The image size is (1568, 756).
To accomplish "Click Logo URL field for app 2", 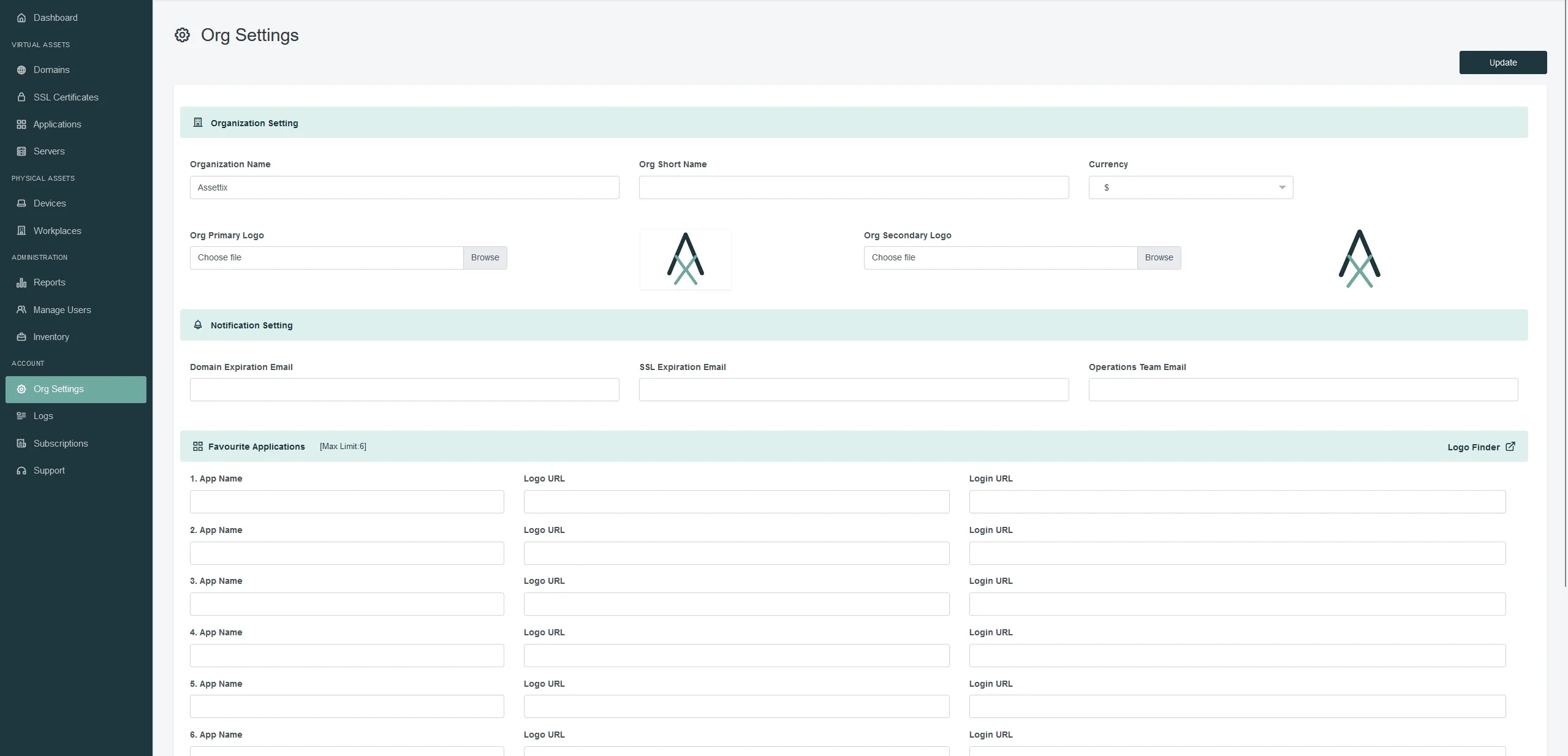I will coord(737,553).
